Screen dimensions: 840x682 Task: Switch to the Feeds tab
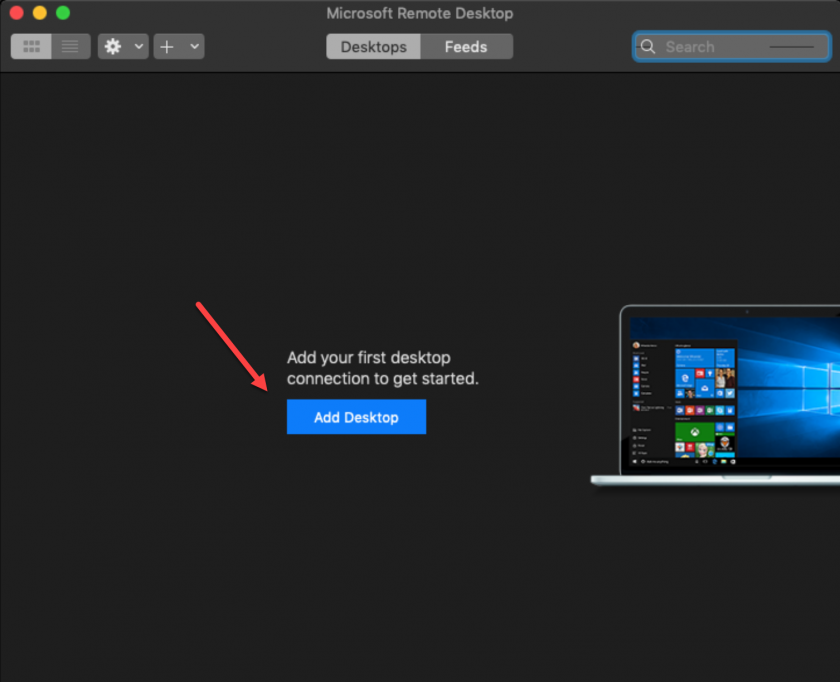[466, 47]
